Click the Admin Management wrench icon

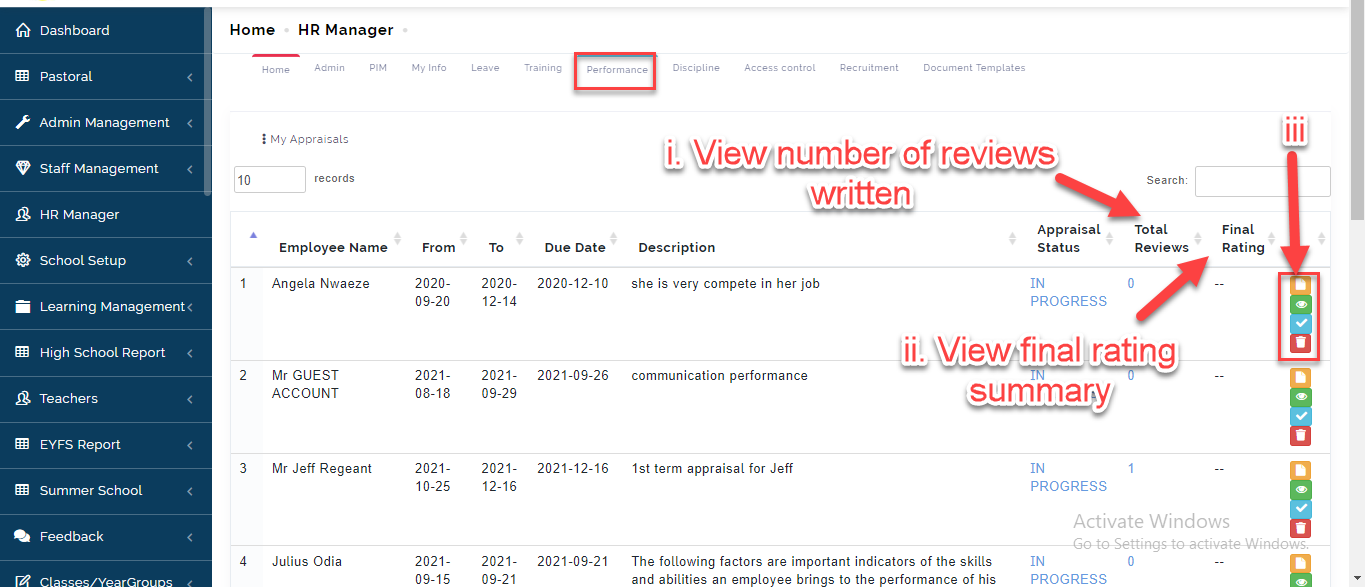[23, 123]
